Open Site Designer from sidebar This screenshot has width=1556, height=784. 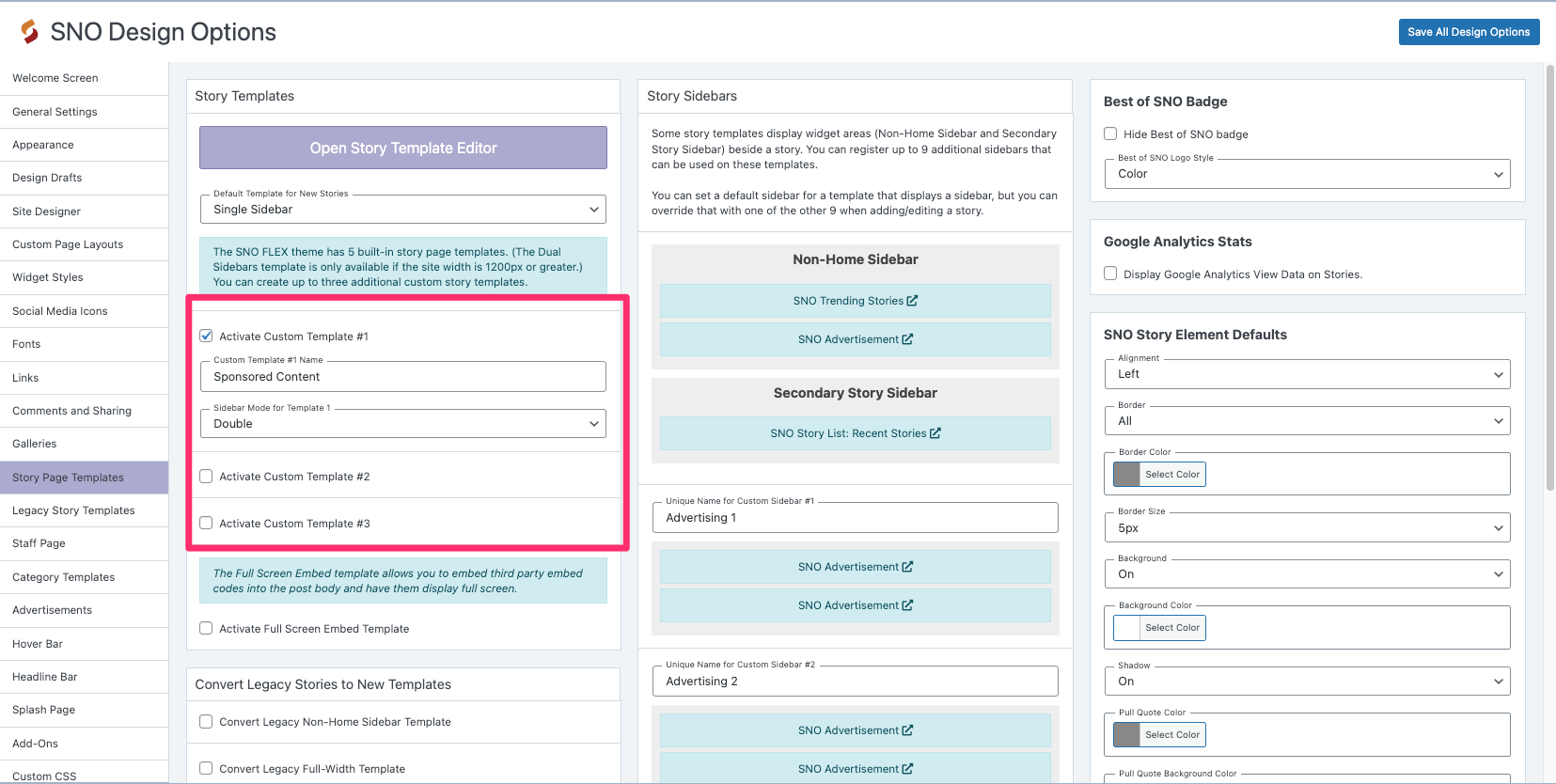click(x=84, y=212)
